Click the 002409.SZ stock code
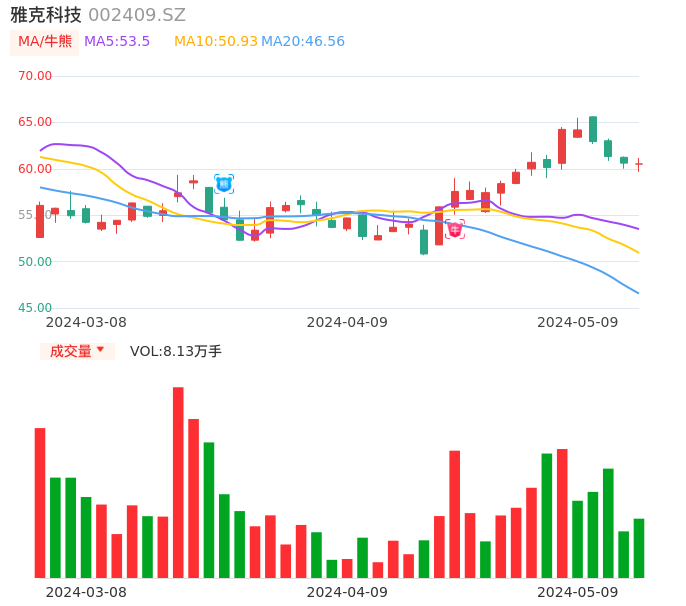Screen dimensions: 686x606 coord(137,15)
